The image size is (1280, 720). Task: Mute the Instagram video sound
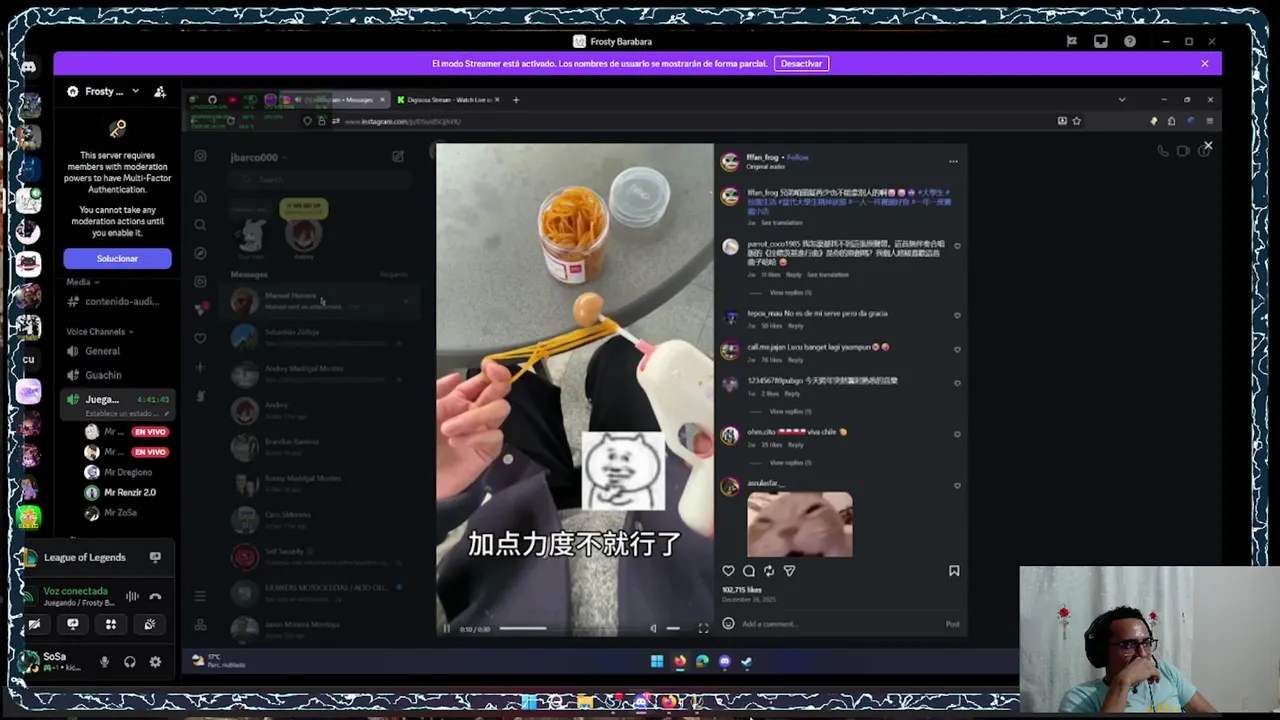[x=654, y=628]
